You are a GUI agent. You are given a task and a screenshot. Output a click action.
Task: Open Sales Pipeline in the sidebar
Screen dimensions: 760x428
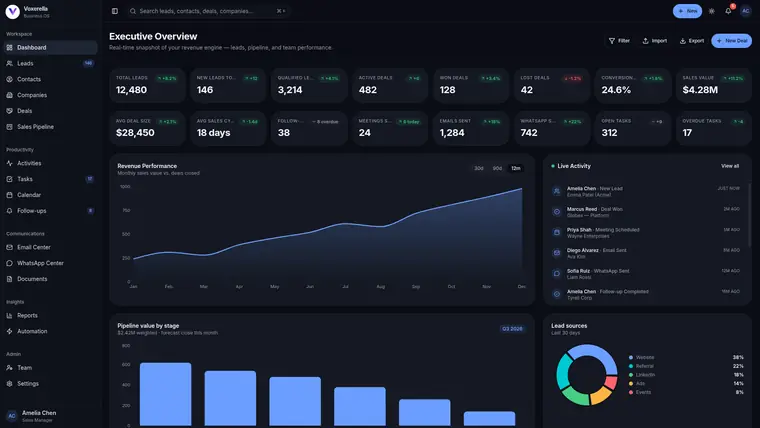(50, 127)
